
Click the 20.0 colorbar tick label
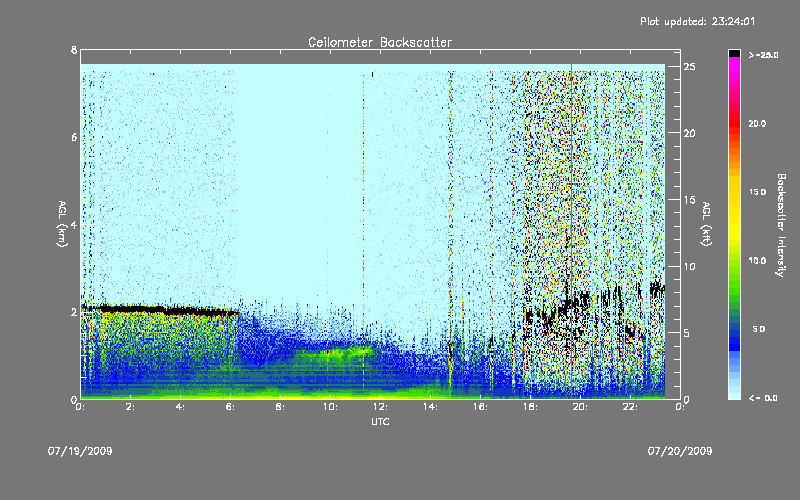[757, 123]
